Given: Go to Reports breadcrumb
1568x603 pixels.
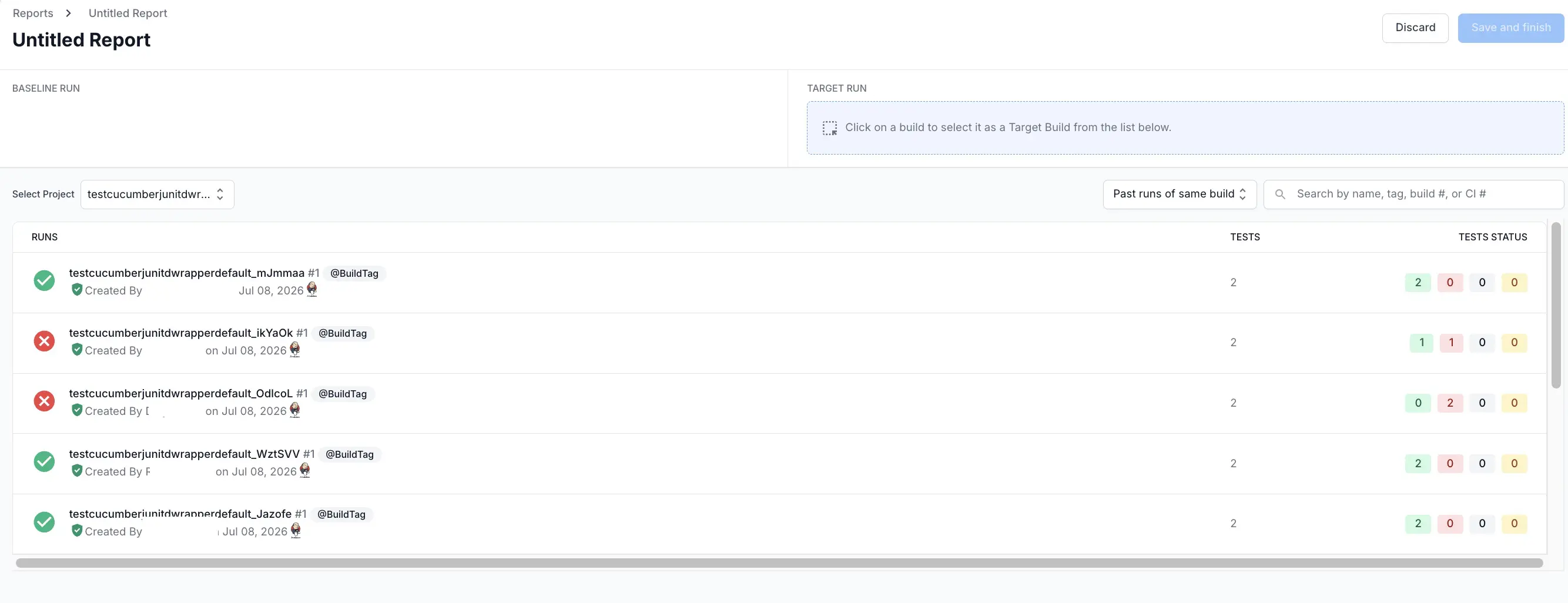Looking at the screenshot, I should 33,14.
